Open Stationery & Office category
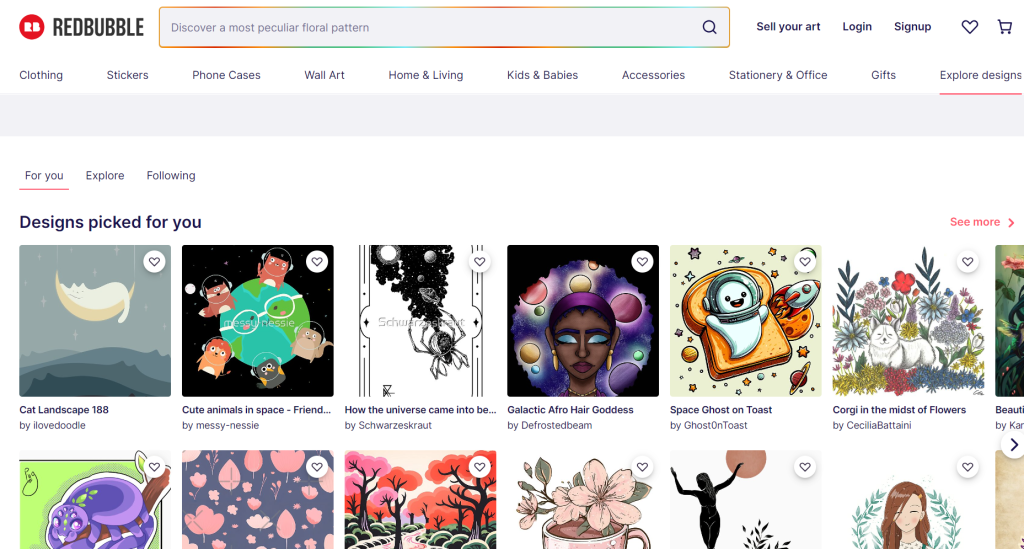This screenshot has height=549, width=1024. tap(778, 75)
